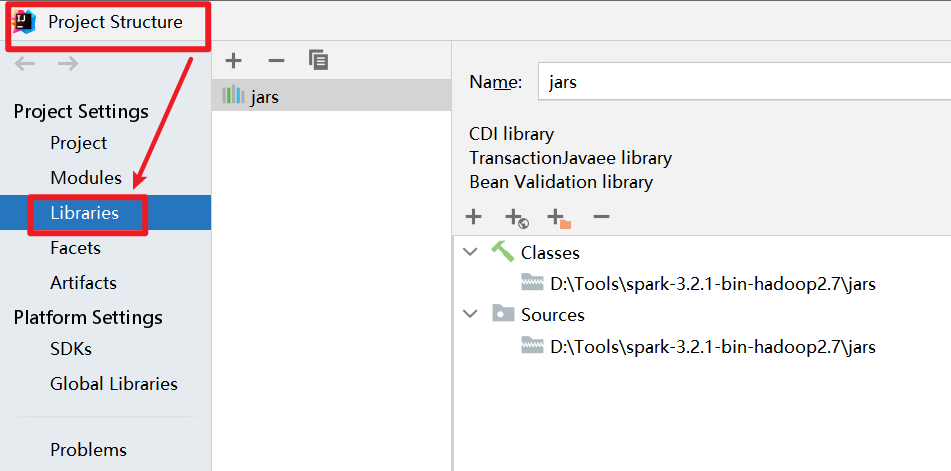Open the Project settings page
The image size is (951, 471).
pos(78,143)
